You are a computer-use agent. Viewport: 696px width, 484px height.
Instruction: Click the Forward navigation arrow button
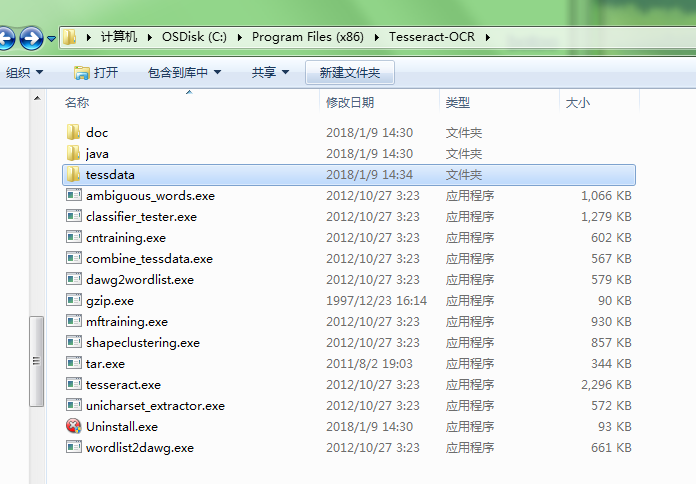coord(31,38)
